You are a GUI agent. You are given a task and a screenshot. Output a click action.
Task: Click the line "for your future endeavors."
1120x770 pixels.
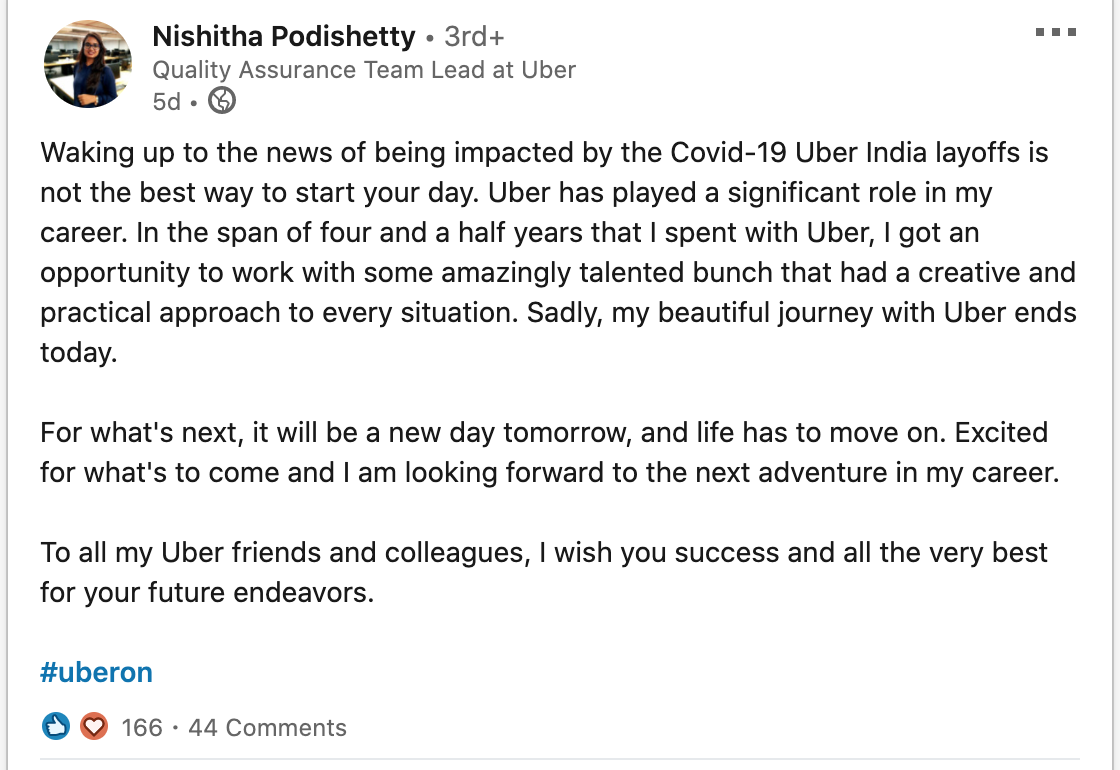click(x=207, y=593)
